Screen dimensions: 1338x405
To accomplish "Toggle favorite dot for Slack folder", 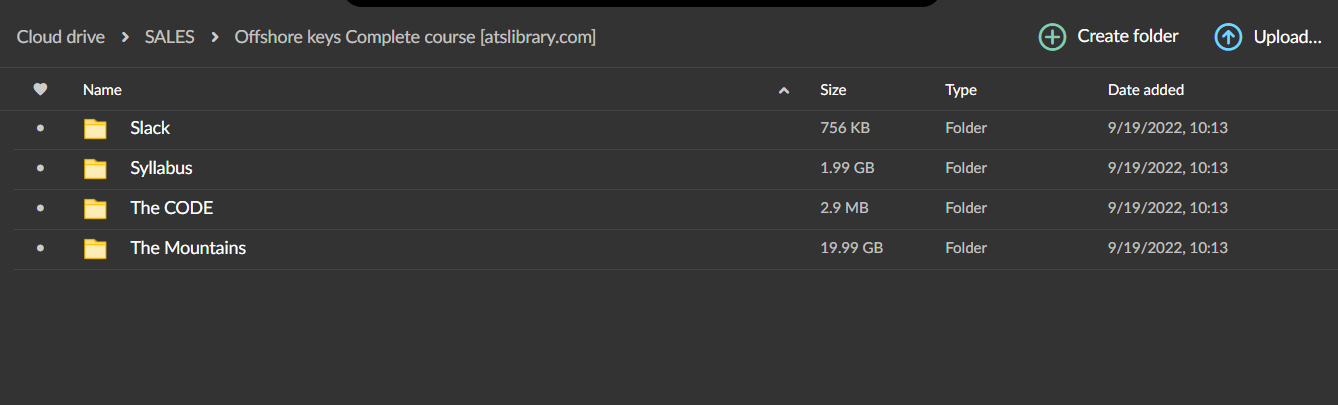I will click(x=40, y=128).
